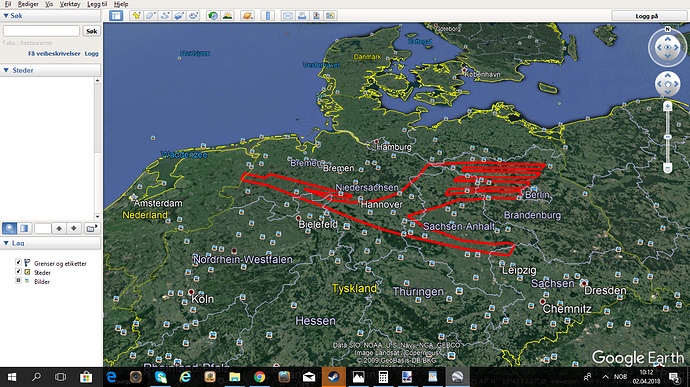Open Chrome from the taskbar
The image size is (690, 387).
(x=259, y=377)
